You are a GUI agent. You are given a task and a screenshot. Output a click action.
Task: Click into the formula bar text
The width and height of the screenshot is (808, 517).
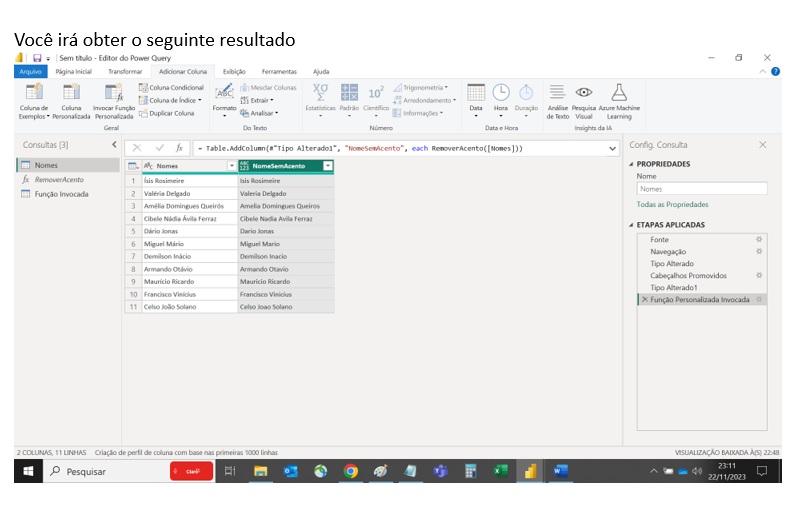pyautogui.click(x=361, y=148)
